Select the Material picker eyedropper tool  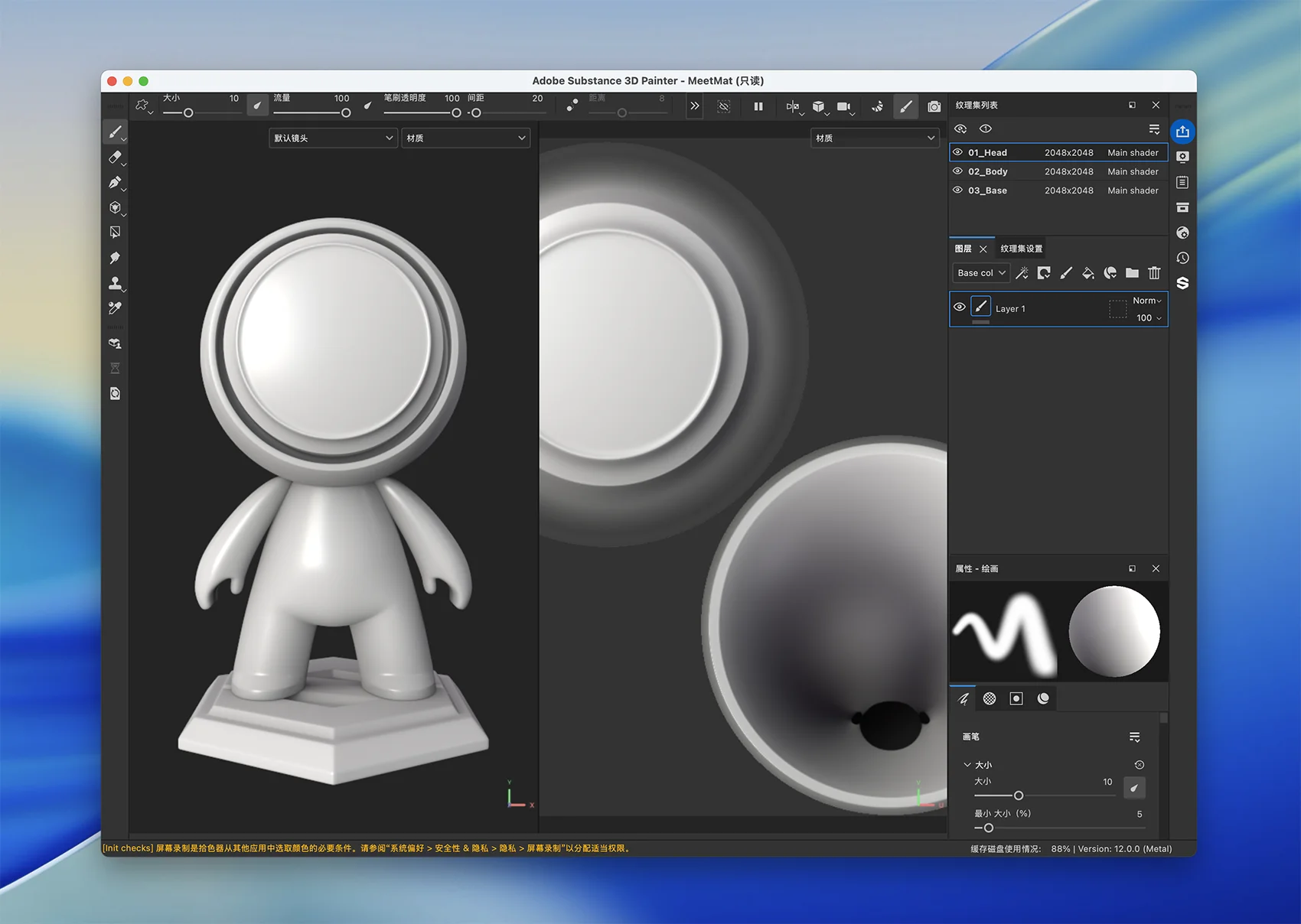(115, 308)
